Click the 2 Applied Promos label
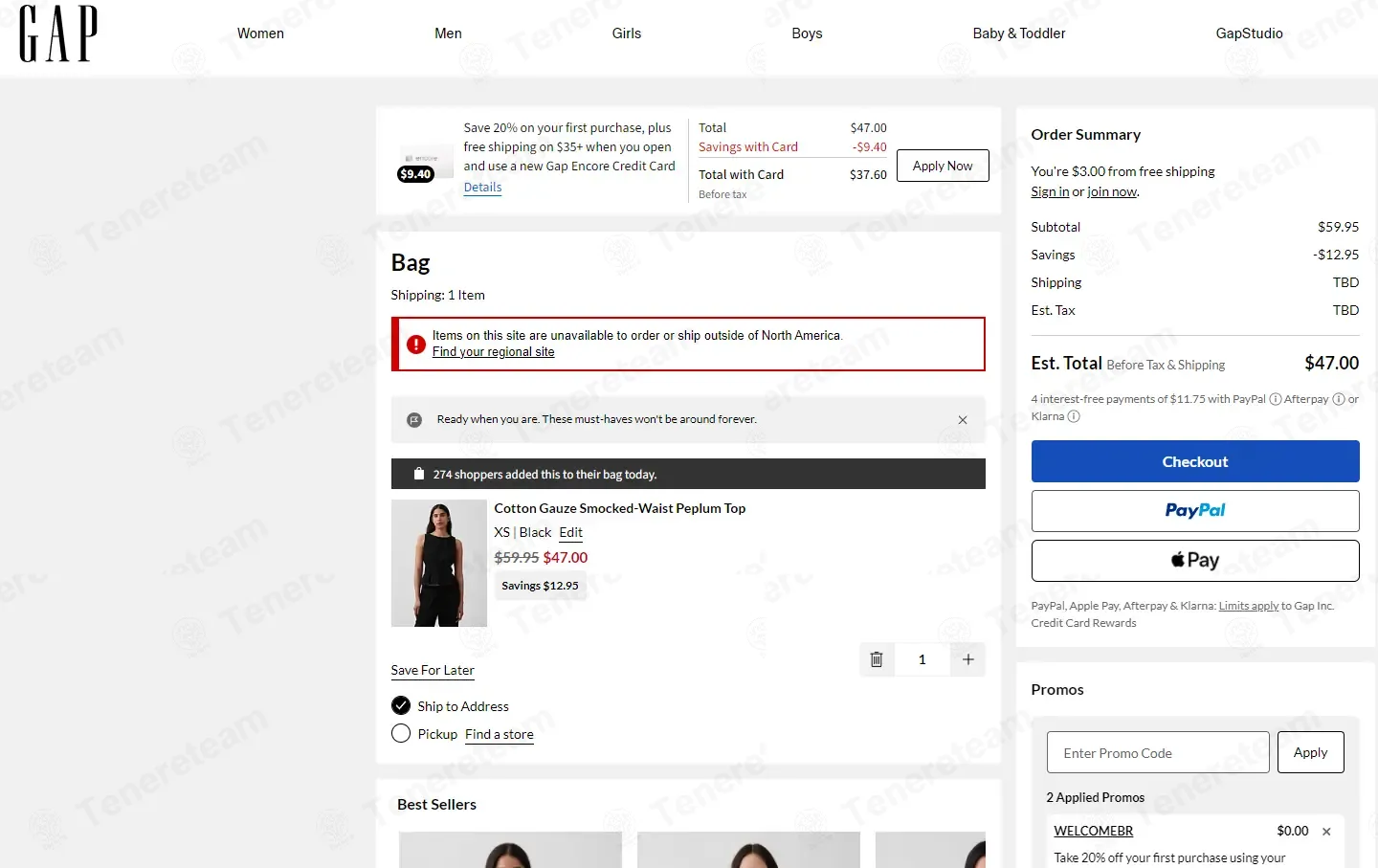This screenshot has width=1378, height=868. 1095,798
